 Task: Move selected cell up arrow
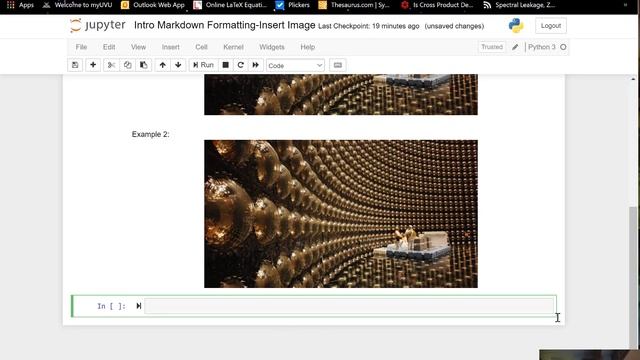click(x=162, y=65)
